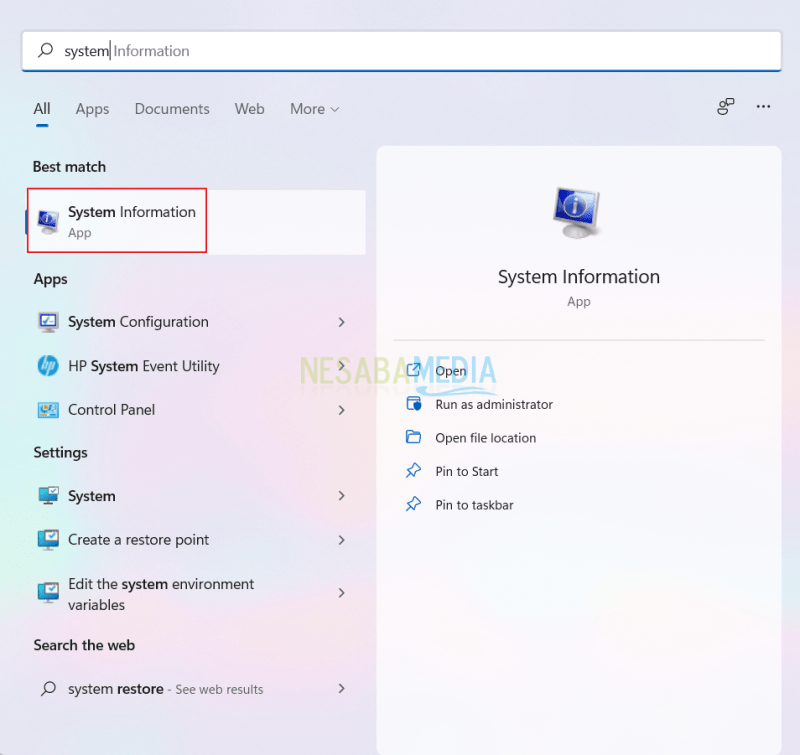Click System Information title in preview pane

(579, 277)
